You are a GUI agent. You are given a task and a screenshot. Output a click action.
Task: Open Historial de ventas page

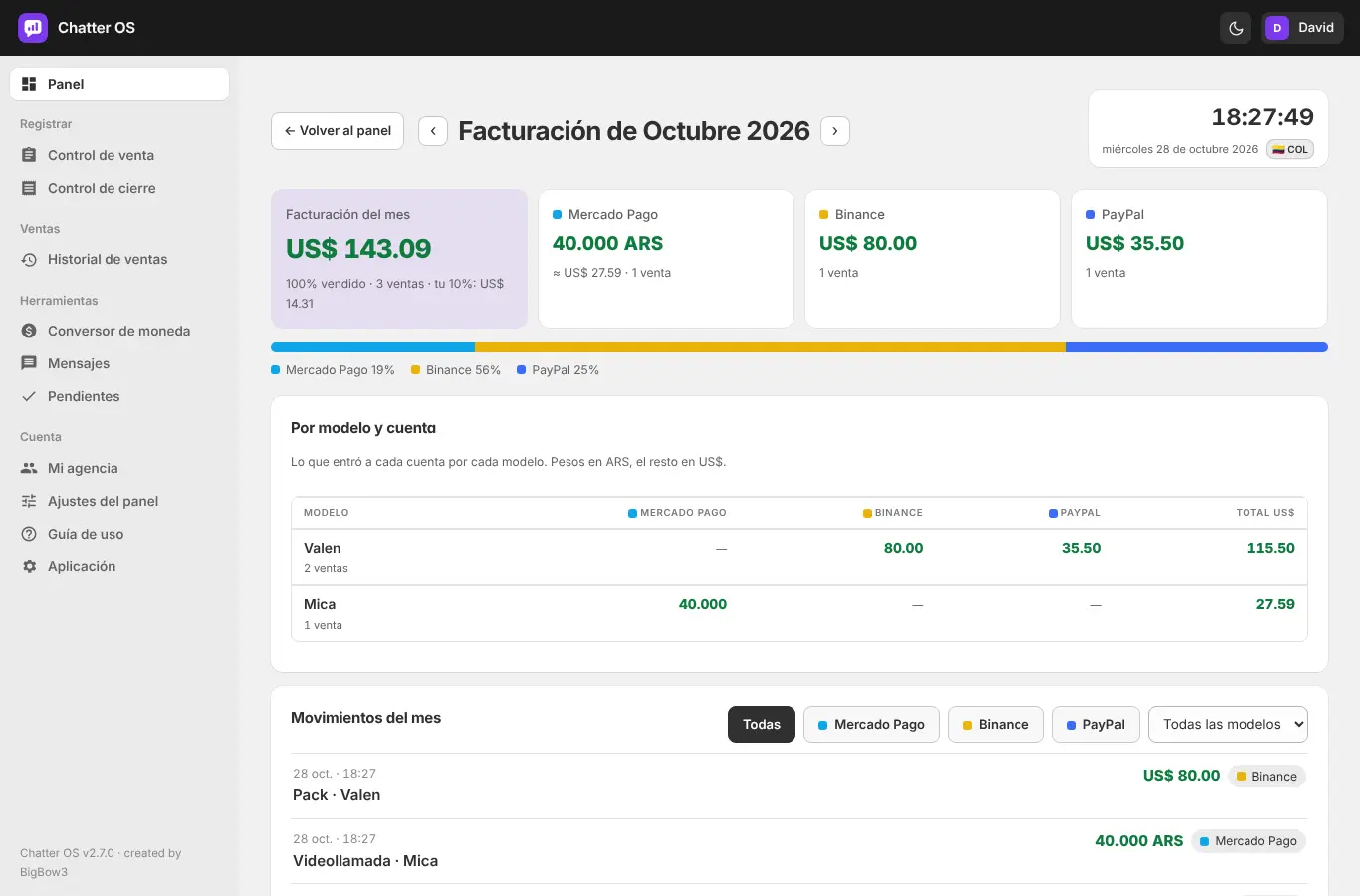coord(119,259)
